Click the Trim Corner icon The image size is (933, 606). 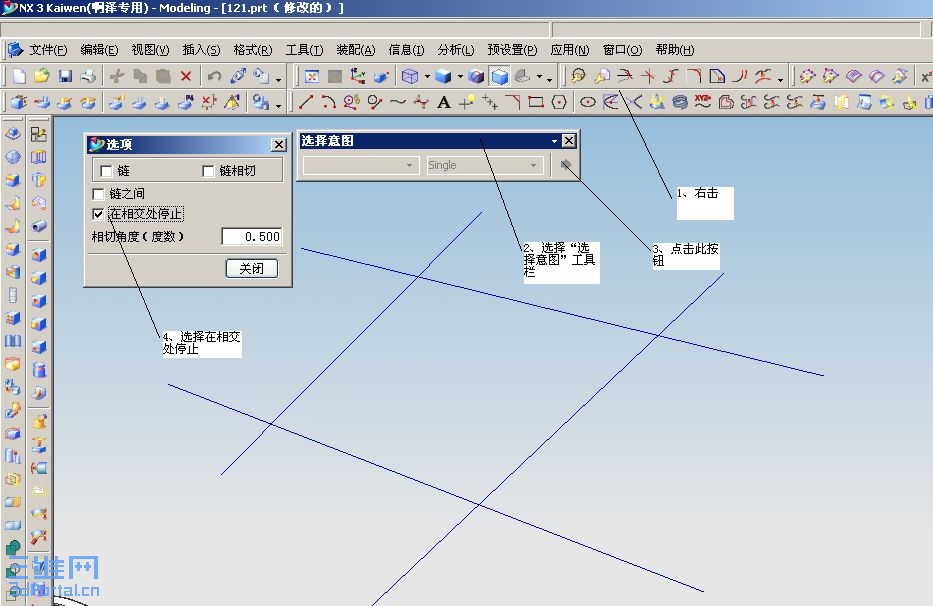648,76
